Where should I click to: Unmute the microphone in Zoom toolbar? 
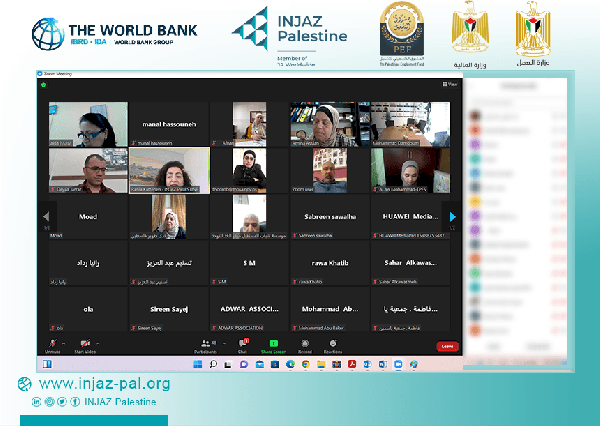tap(52, 346)
